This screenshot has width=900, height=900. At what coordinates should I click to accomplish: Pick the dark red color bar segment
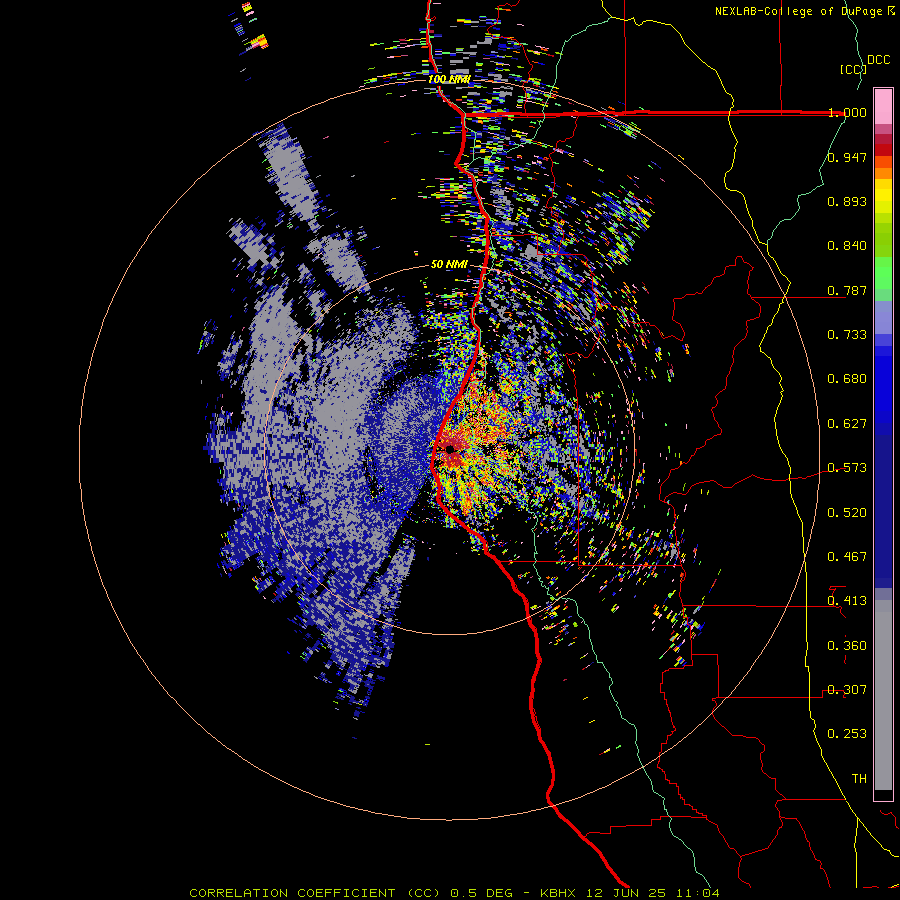click(x=883, y=150)
